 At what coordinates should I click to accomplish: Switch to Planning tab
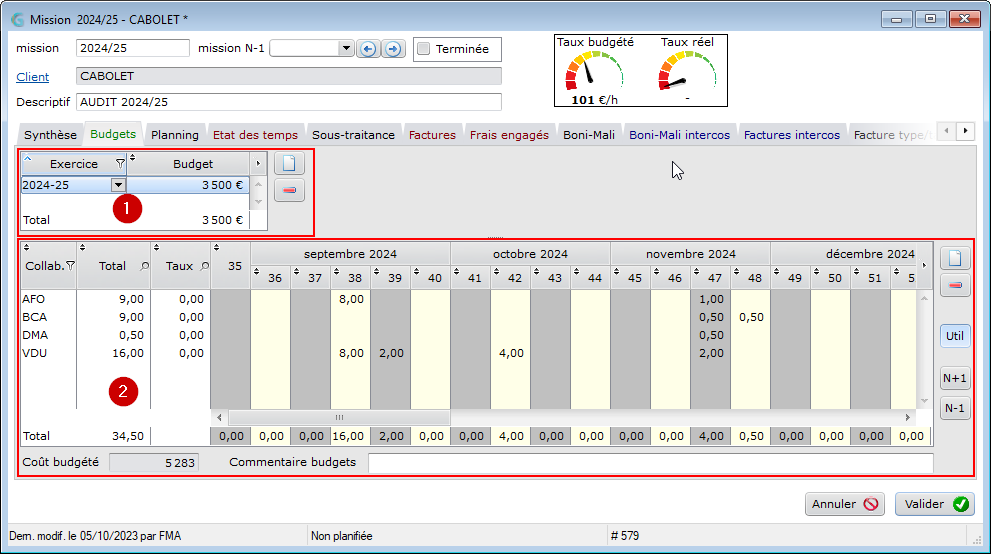point(174,135)
